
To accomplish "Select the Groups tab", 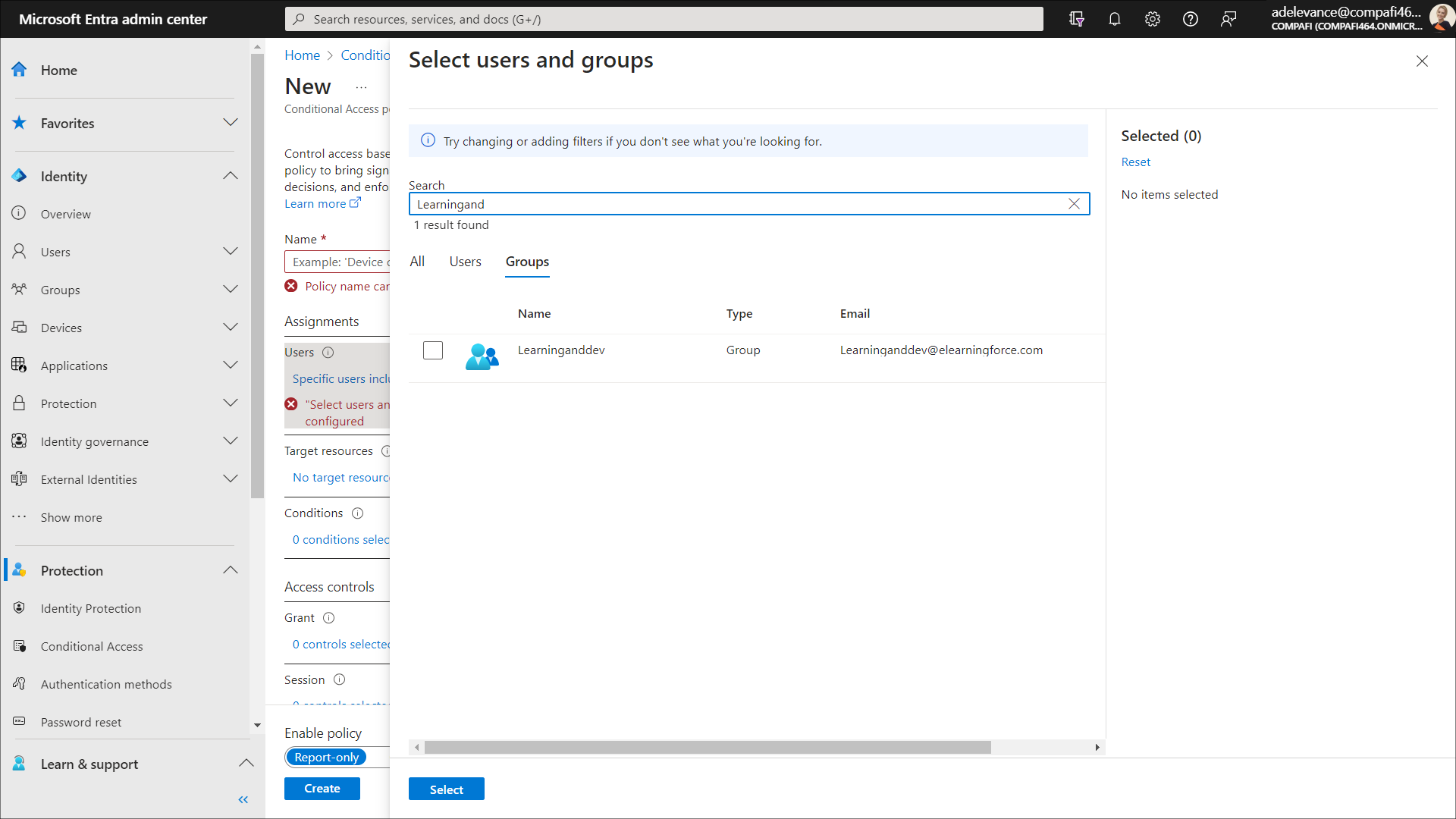I will pyautogui.click(x=527, y=262).
